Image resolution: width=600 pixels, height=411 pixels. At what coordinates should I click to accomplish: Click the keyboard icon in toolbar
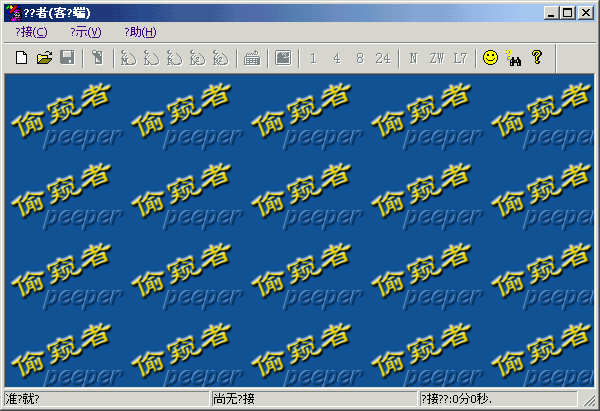252,58
